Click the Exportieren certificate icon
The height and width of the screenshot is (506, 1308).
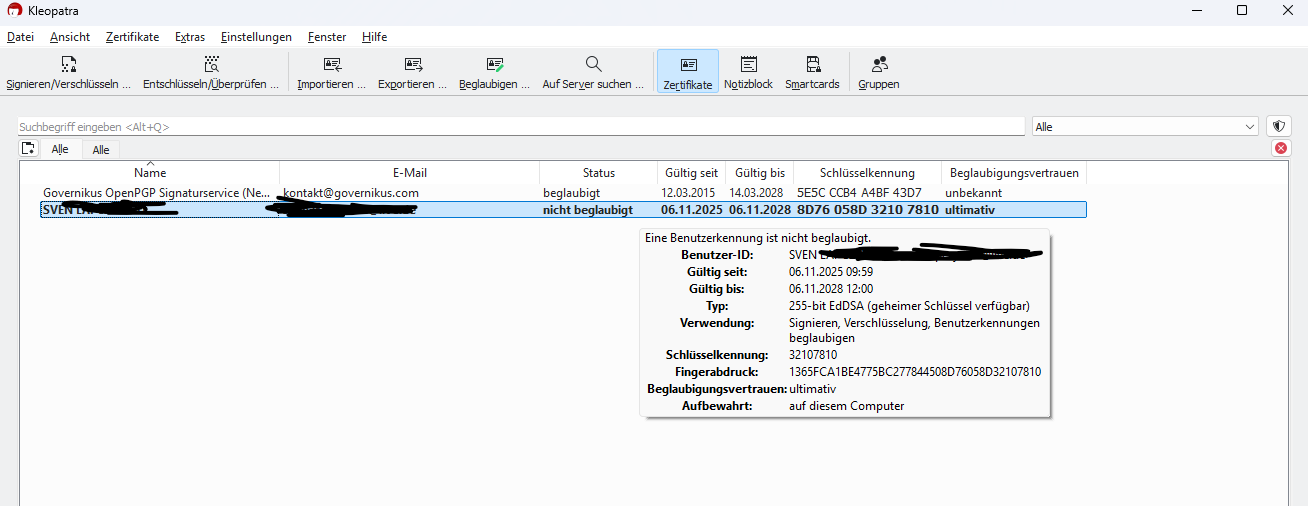(x=413, y=65)
